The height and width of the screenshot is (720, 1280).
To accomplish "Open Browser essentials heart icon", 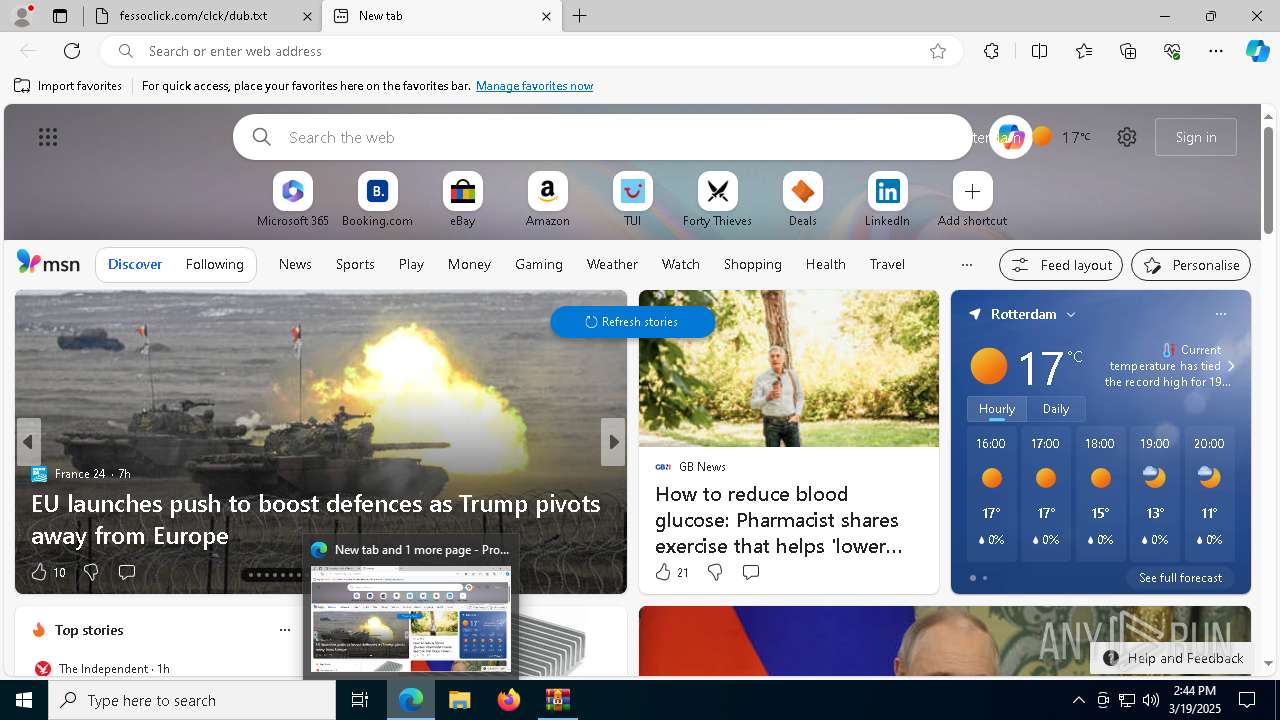I will [x=1172, y=51].
